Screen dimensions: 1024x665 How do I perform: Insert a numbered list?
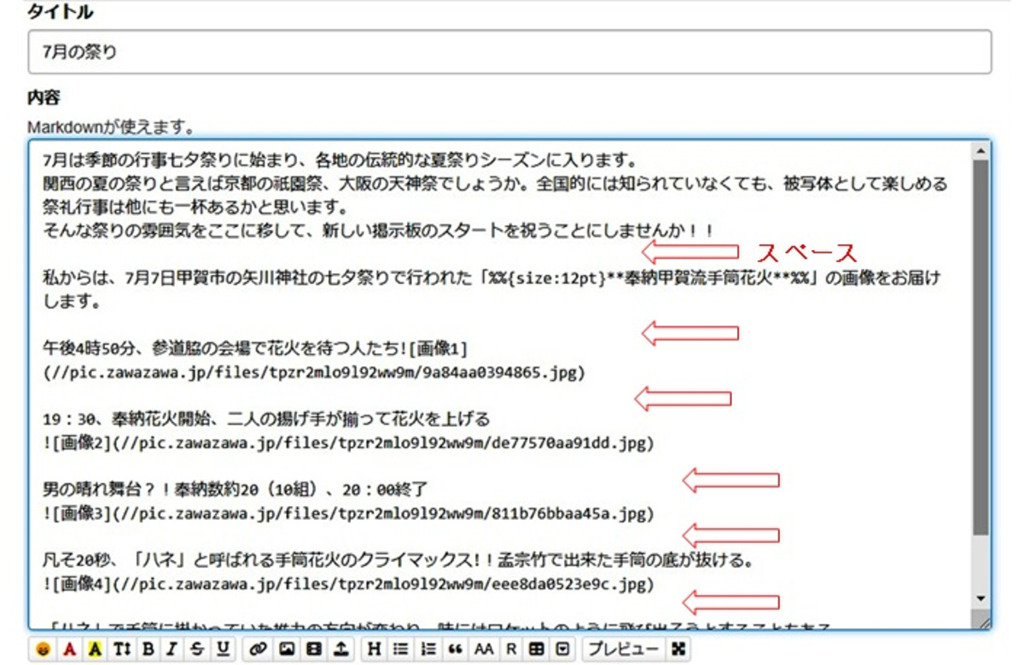tap(428, 649)
